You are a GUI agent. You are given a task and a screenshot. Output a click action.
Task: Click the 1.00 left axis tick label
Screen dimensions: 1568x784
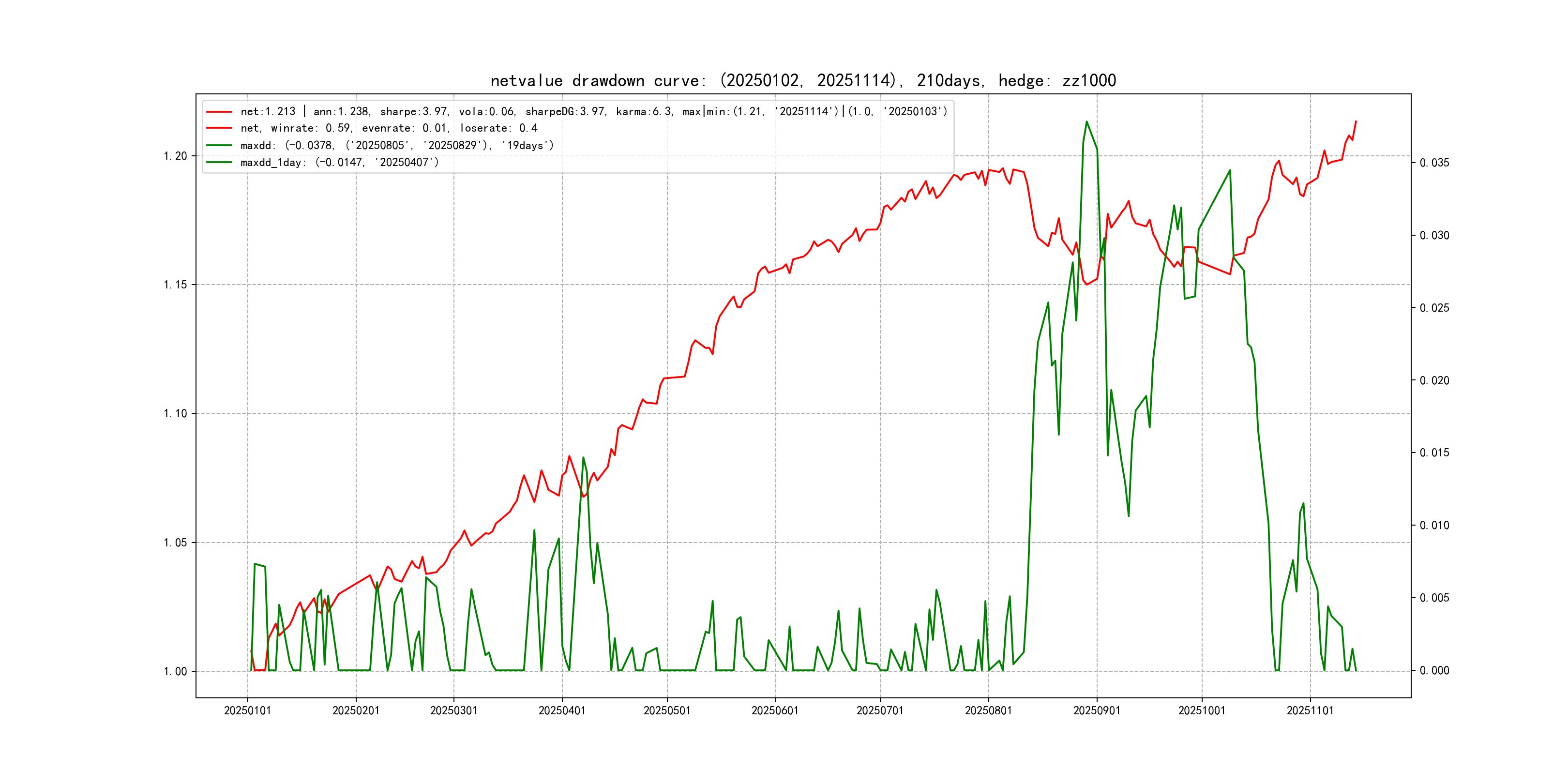tap(175, 671)
